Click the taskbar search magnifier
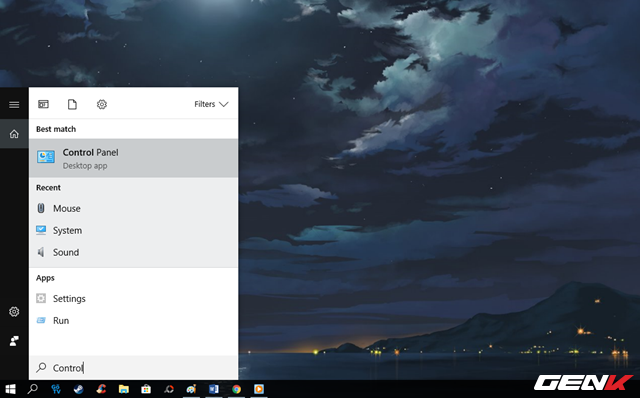The height and width of the screenshot is (398, 640). [32, 389]
